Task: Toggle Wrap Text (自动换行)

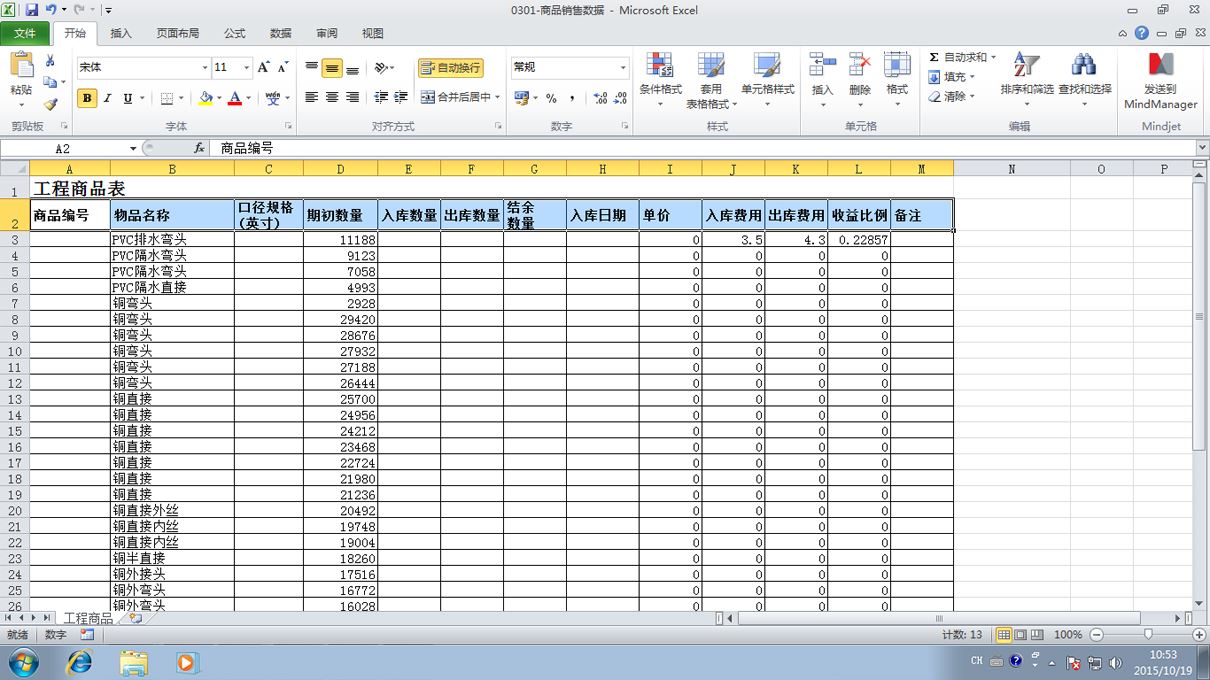Action: click(451, 68)
